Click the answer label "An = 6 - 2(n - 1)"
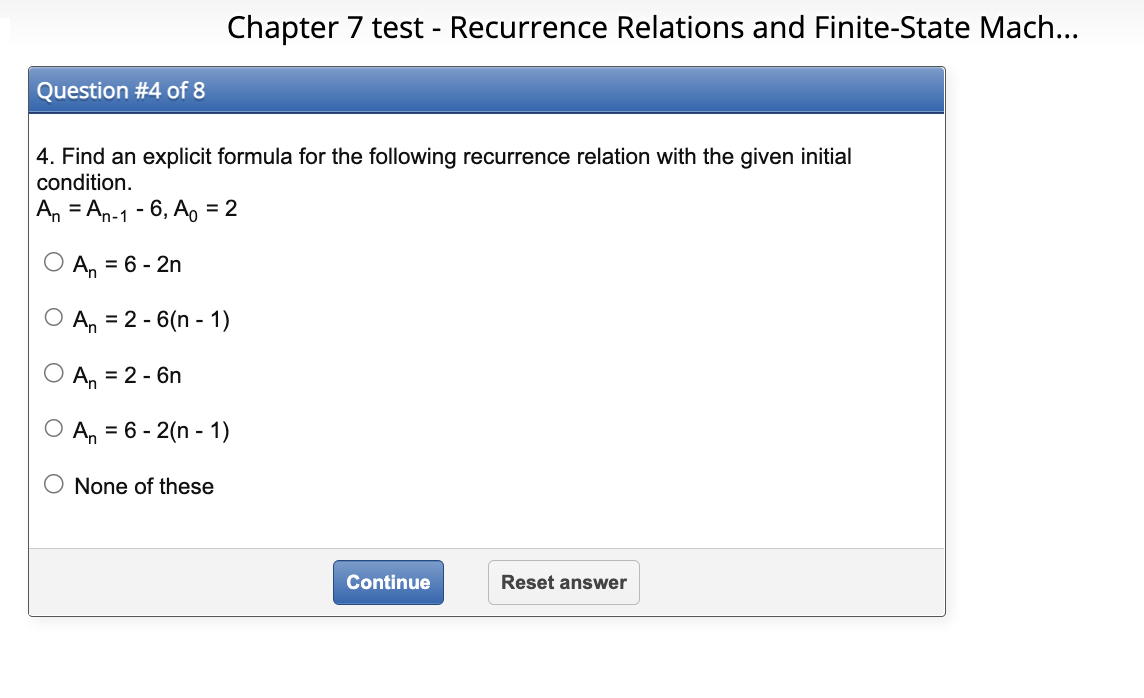The width and height of the screenshot is (1144, 698). (x=150, y=429)
